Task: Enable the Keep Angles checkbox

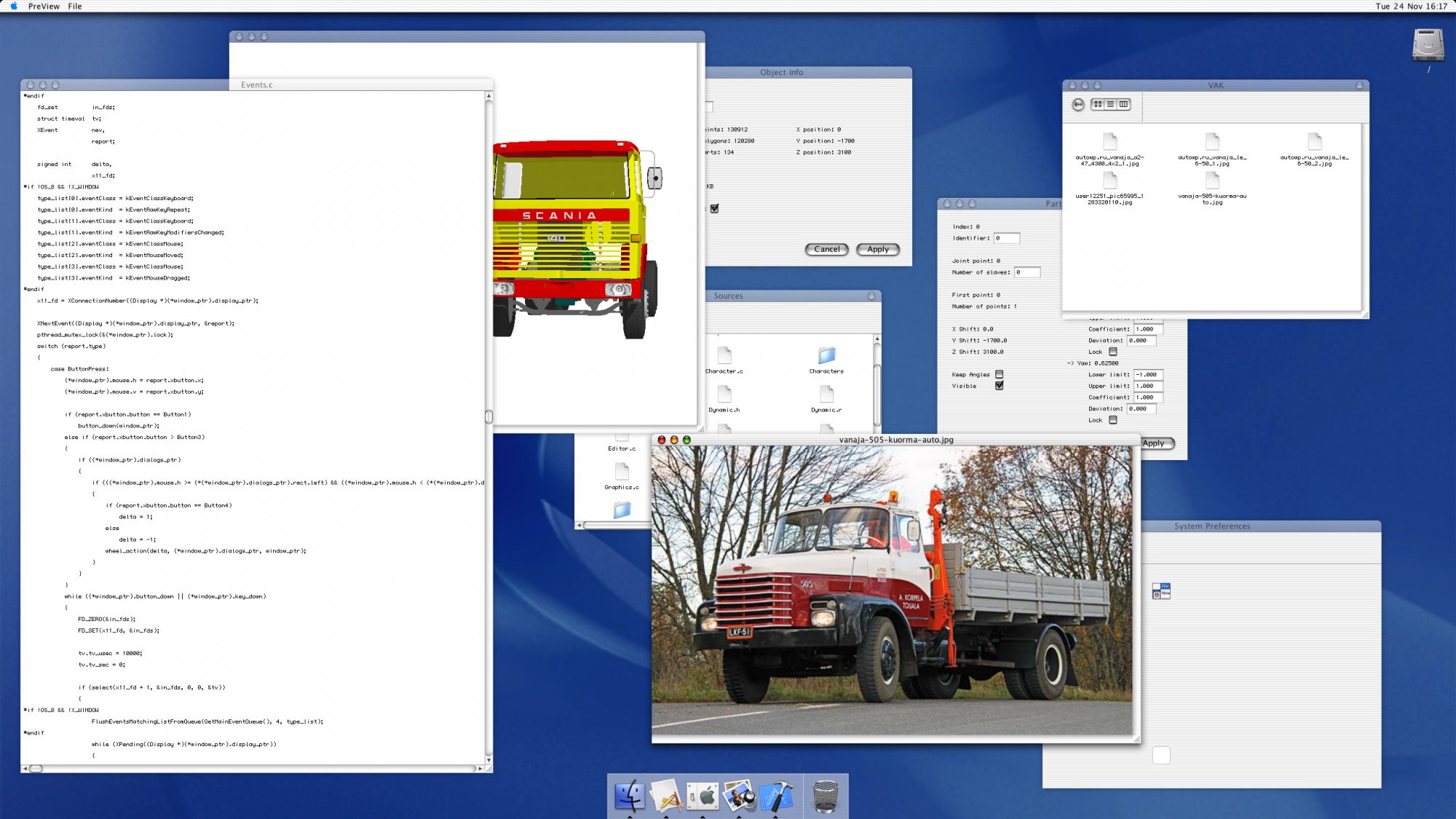Action: pos(1000,374)
